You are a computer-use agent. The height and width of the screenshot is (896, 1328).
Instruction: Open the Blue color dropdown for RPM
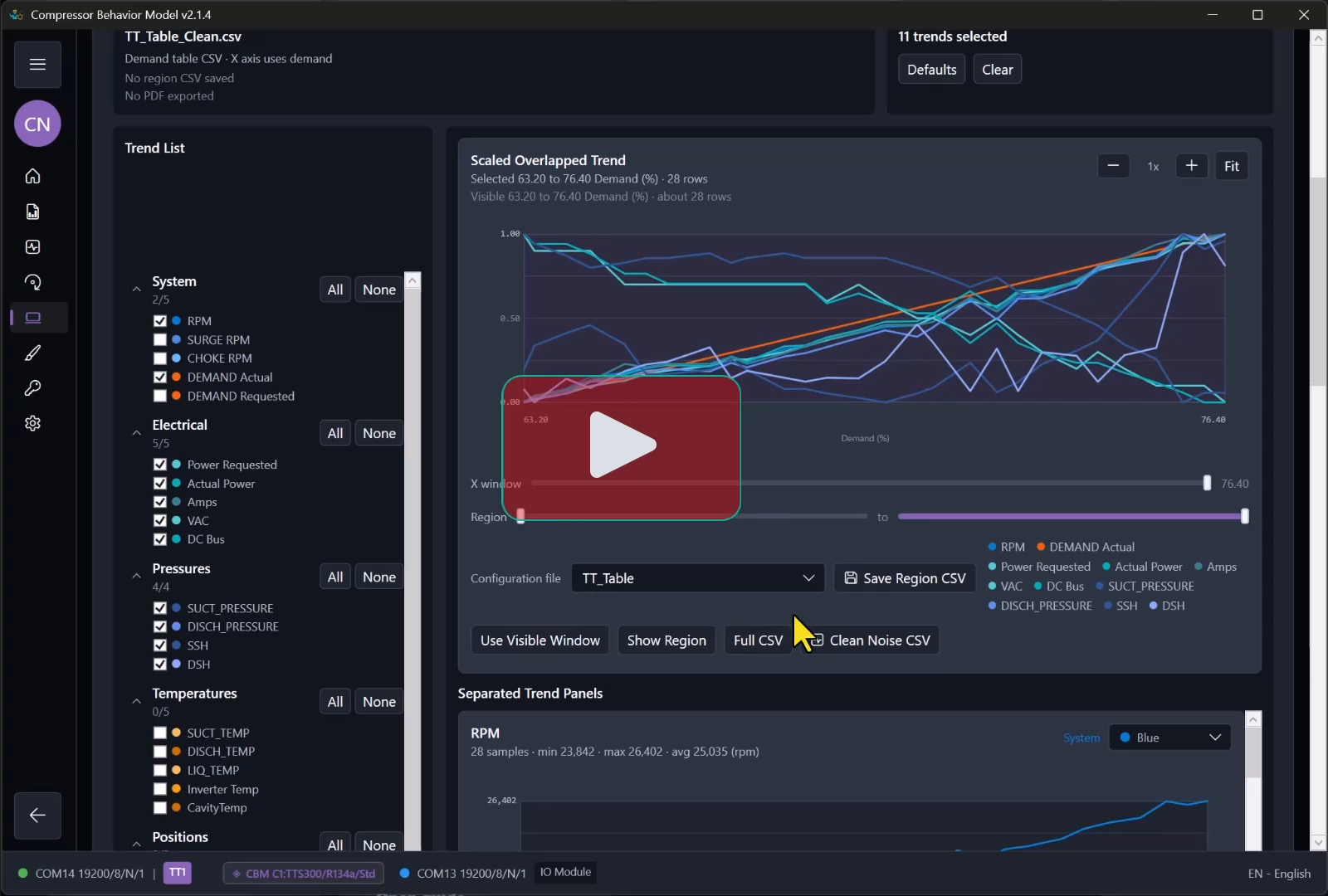1170,738
